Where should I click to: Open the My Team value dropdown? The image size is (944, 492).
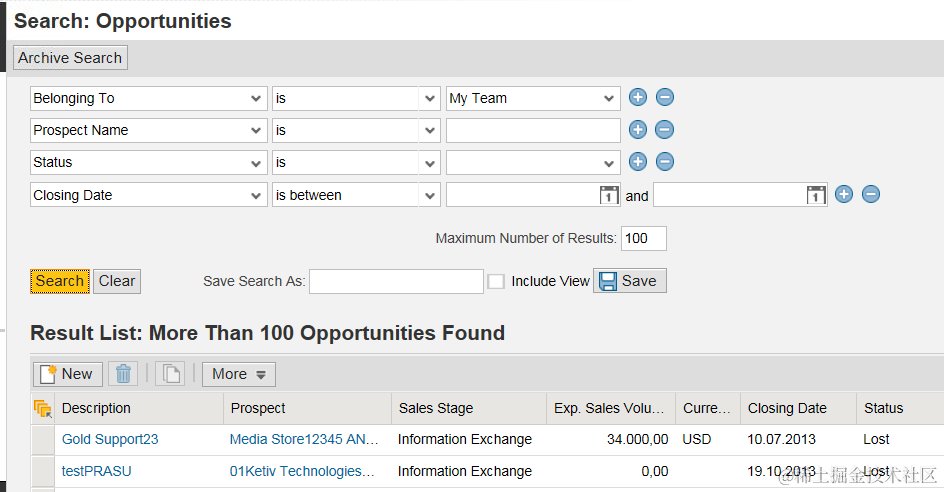click(x=610, y=98)
